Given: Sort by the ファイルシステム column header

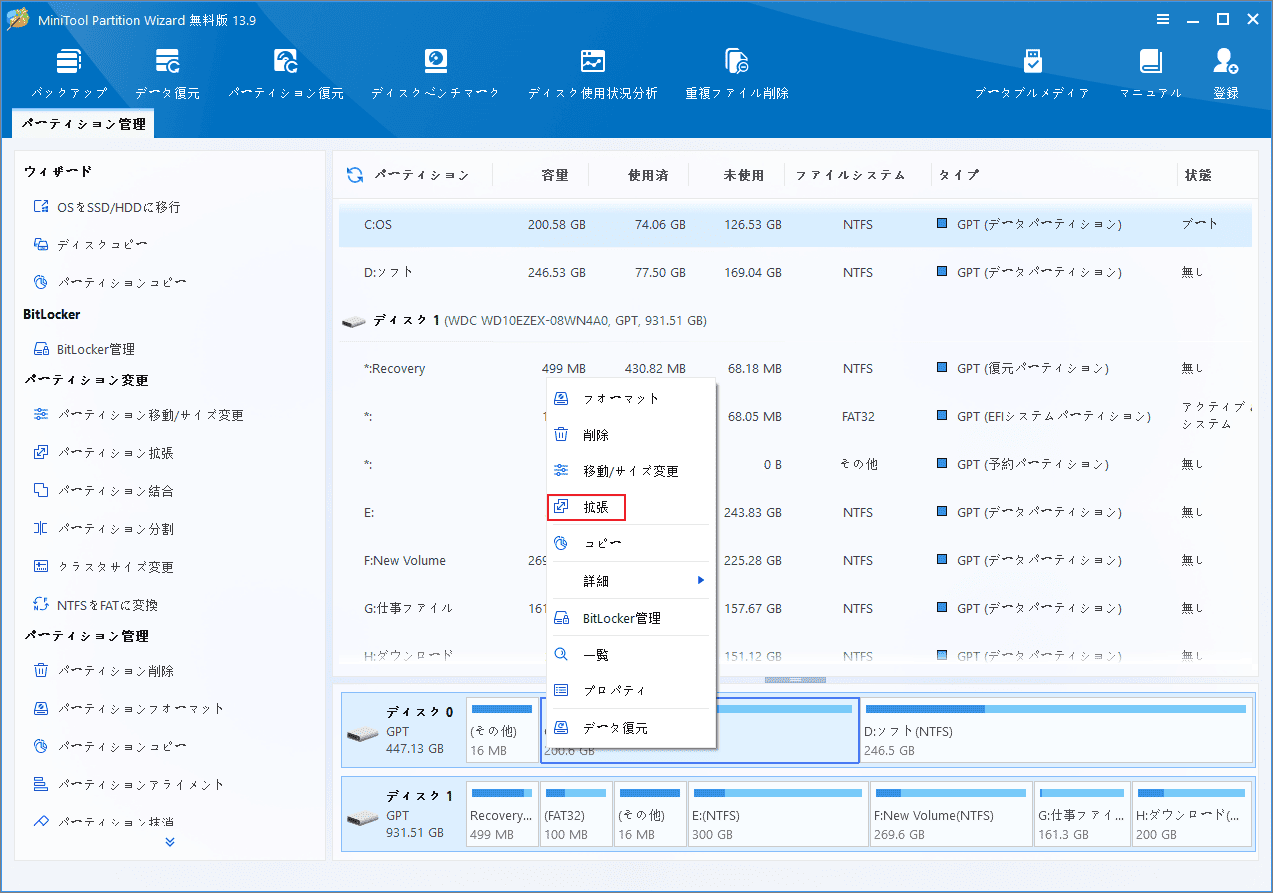Looking at the screenshot, I should (x=850, y=175).
